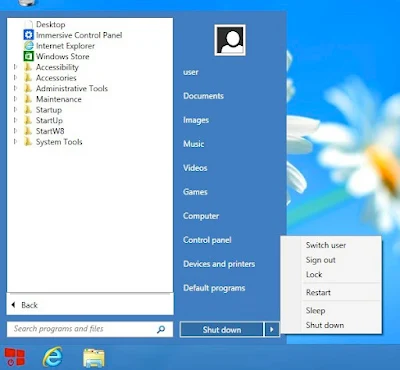Open File Explorer from the taskbar
Image resolution: width=400 pixels, height=370 pixels.
click(94, 358)
